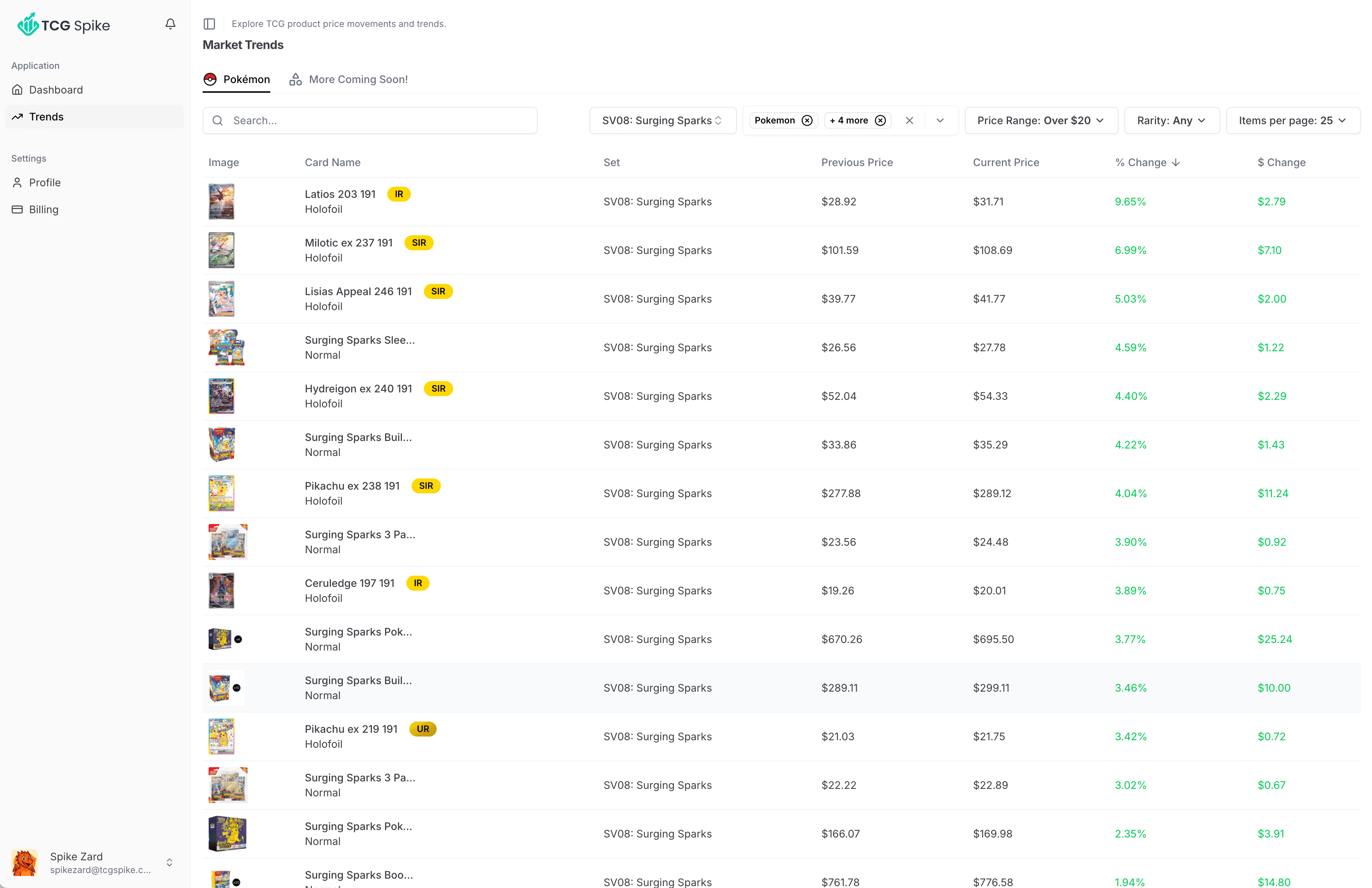
Task: Click shapes icon on More Coming Soon tab
Action: point(296,80)
